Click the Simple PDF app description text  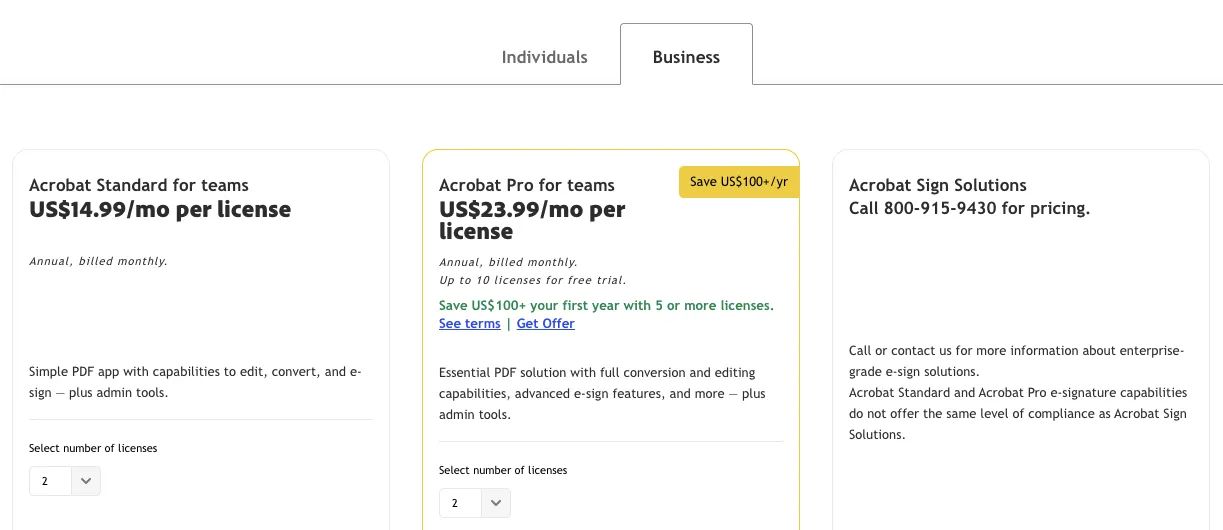195,382
